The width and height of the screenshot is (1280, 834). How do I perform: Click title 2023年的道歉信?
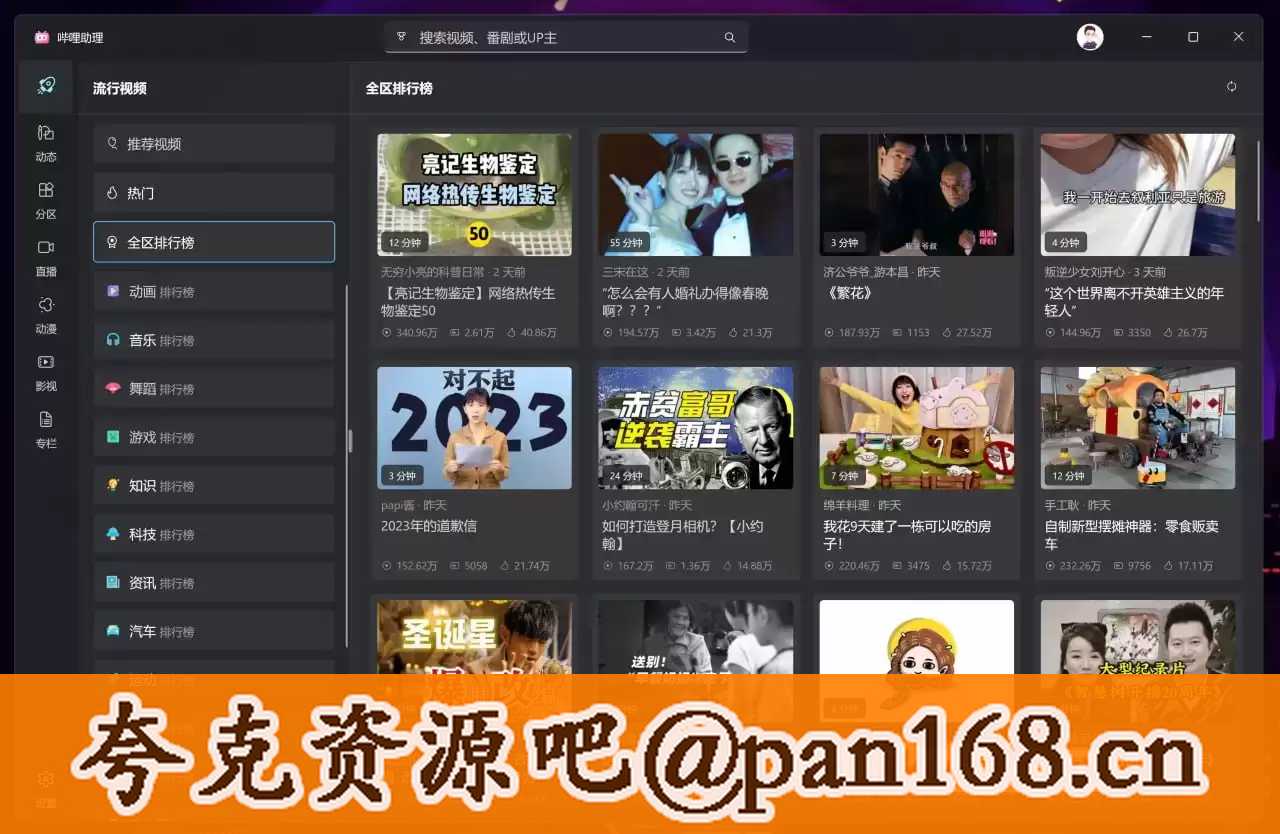pos(429,527)
